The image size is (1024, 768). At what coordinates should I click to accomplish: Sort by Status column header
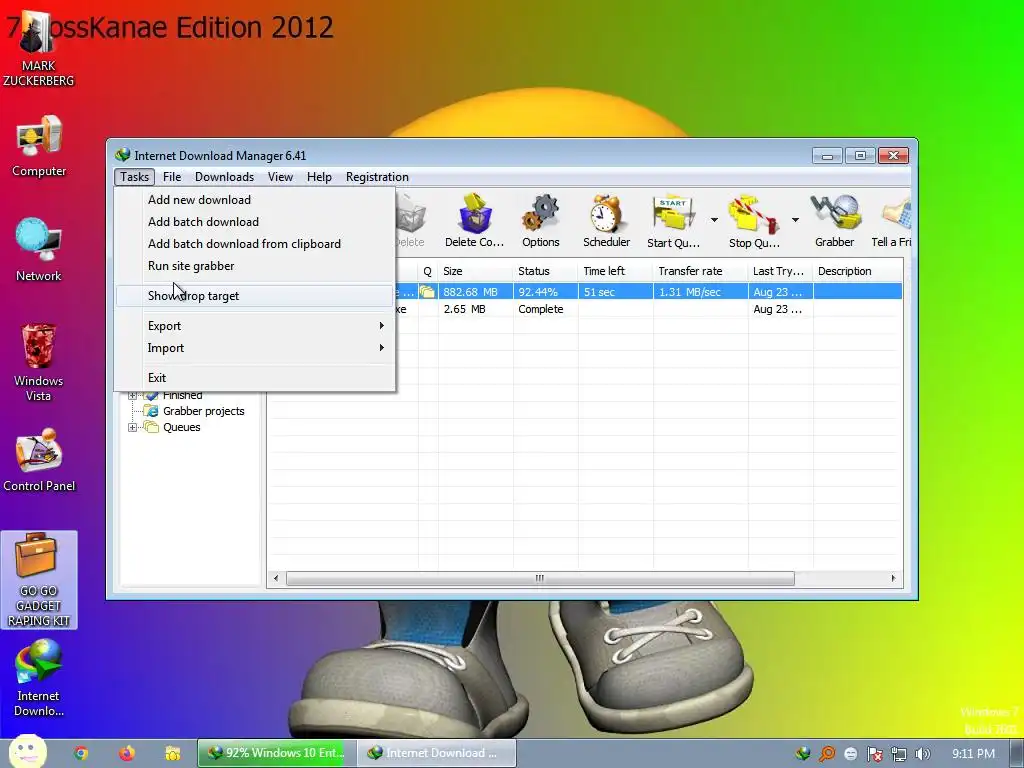pos(545,271)
